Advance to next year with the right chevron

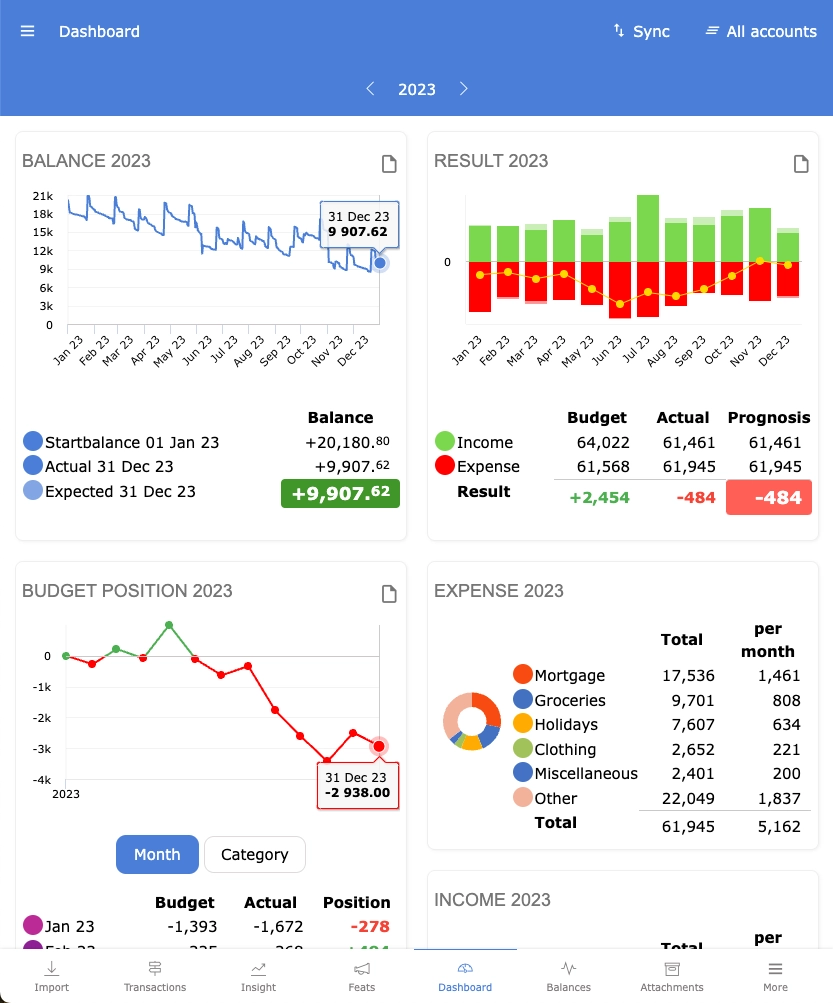click(x=464, y=89)
